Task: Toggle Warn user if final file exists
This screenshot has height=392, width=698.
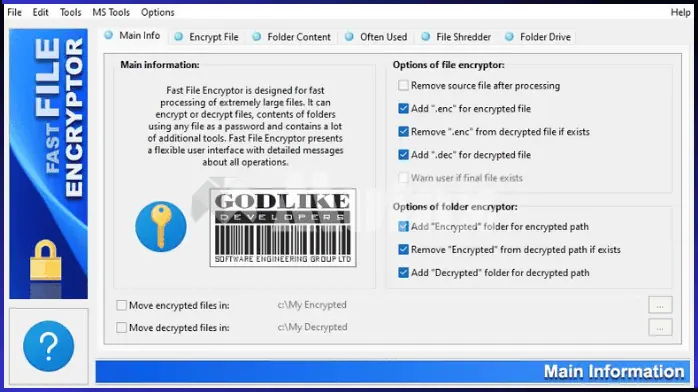Action: tap(403, 178)
